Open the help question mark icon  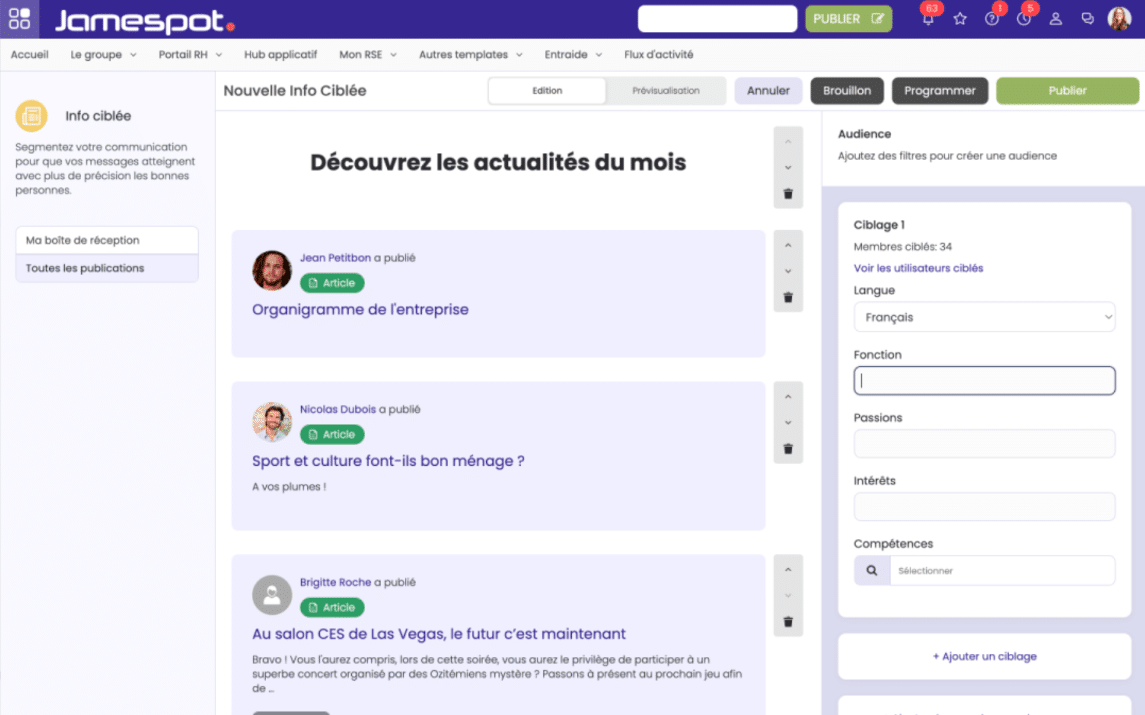[x=992, y=19]
